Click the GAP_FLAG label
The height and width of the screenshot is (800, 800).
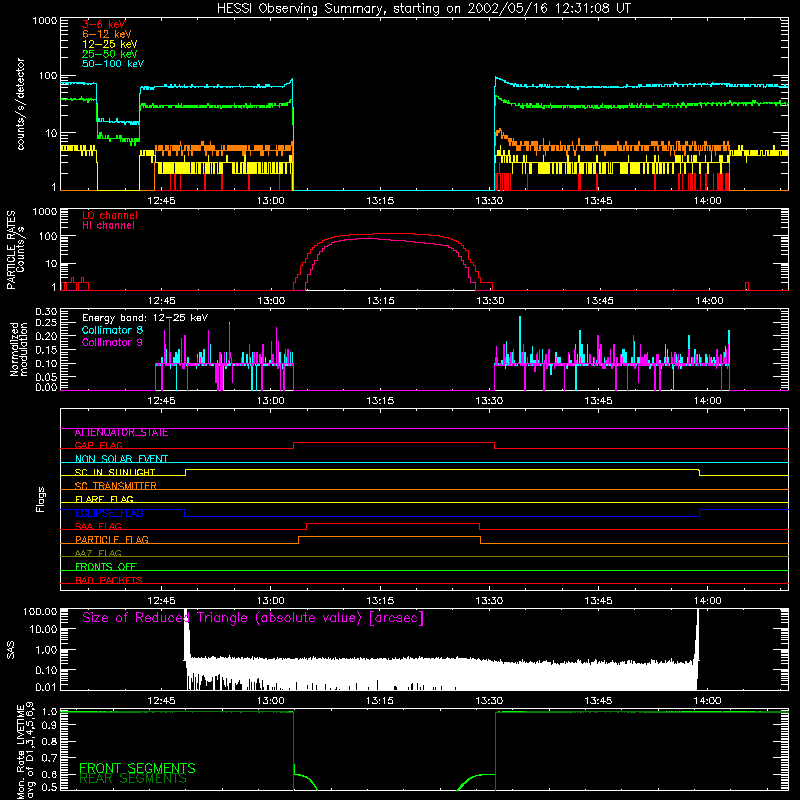coord(98,445)
